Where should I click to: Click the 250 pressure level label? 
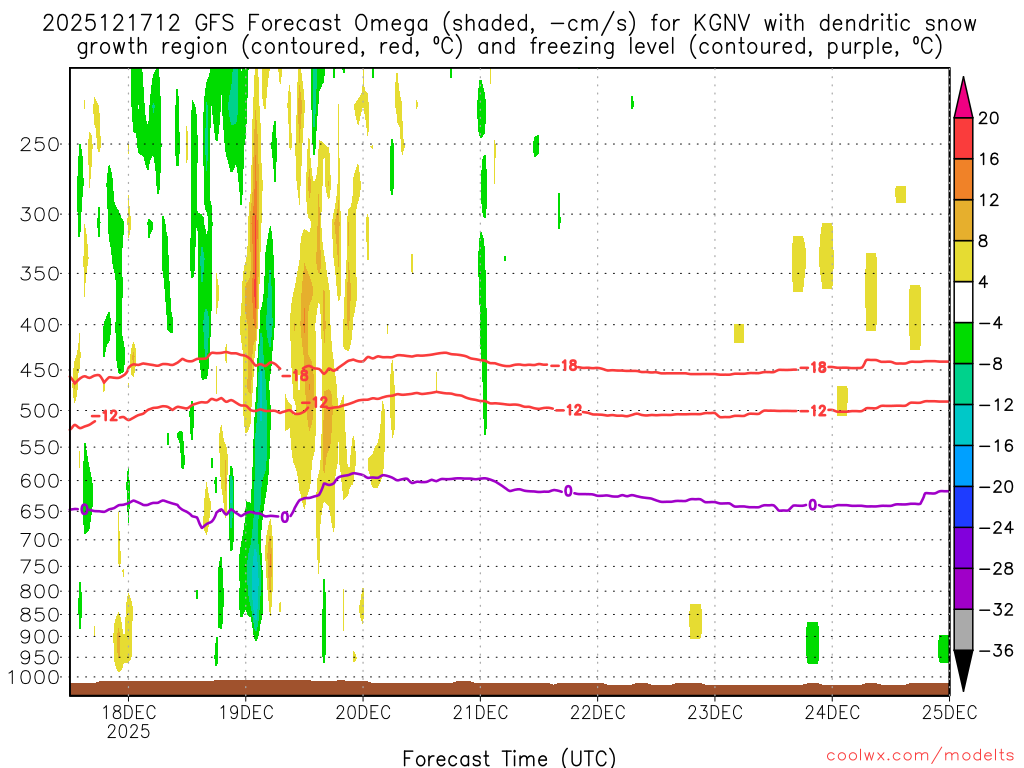point(40,144)
